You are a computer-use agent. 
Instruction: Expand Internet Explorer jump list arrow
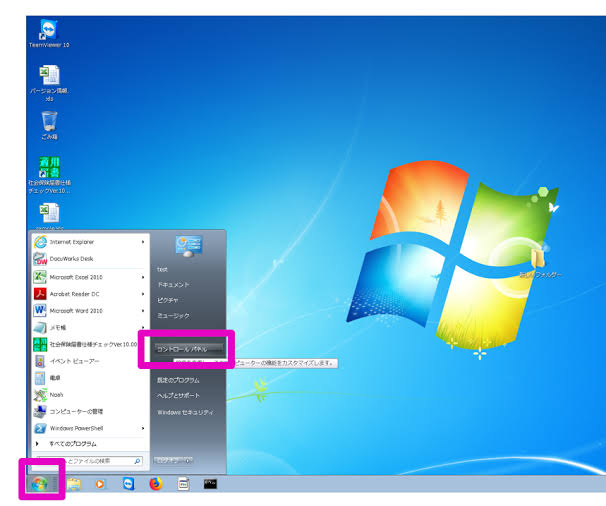point(143,242)
